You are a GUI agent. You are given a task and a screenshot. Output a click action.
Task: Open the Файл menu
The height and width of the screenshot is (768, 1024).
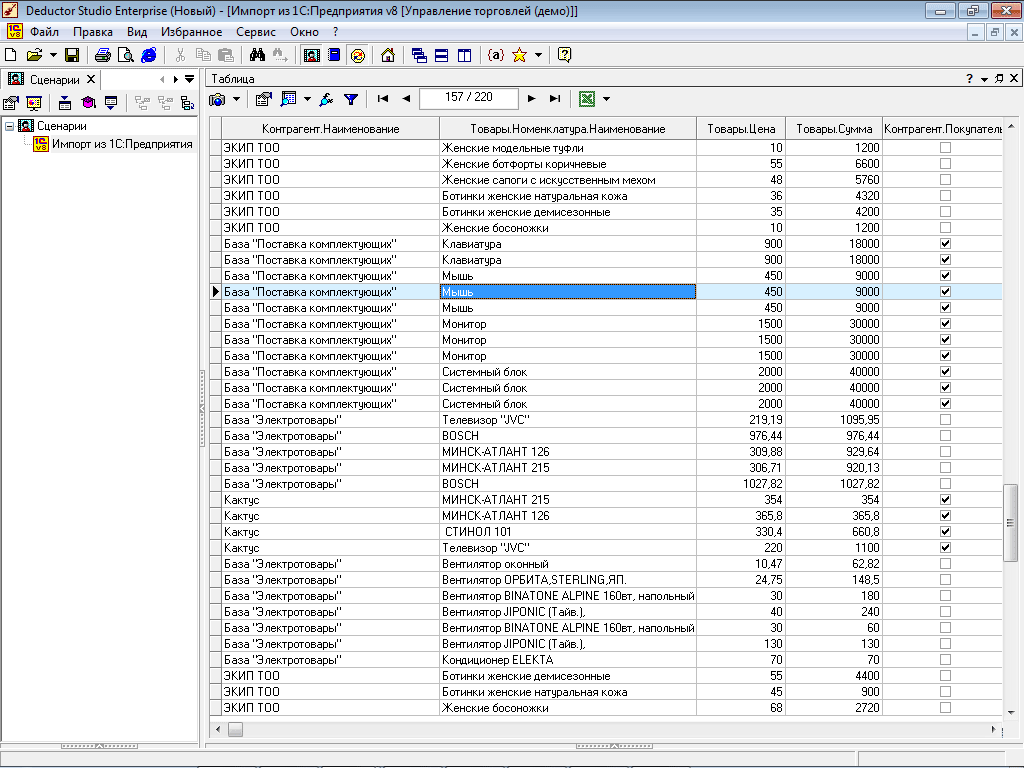click(44, 32)
